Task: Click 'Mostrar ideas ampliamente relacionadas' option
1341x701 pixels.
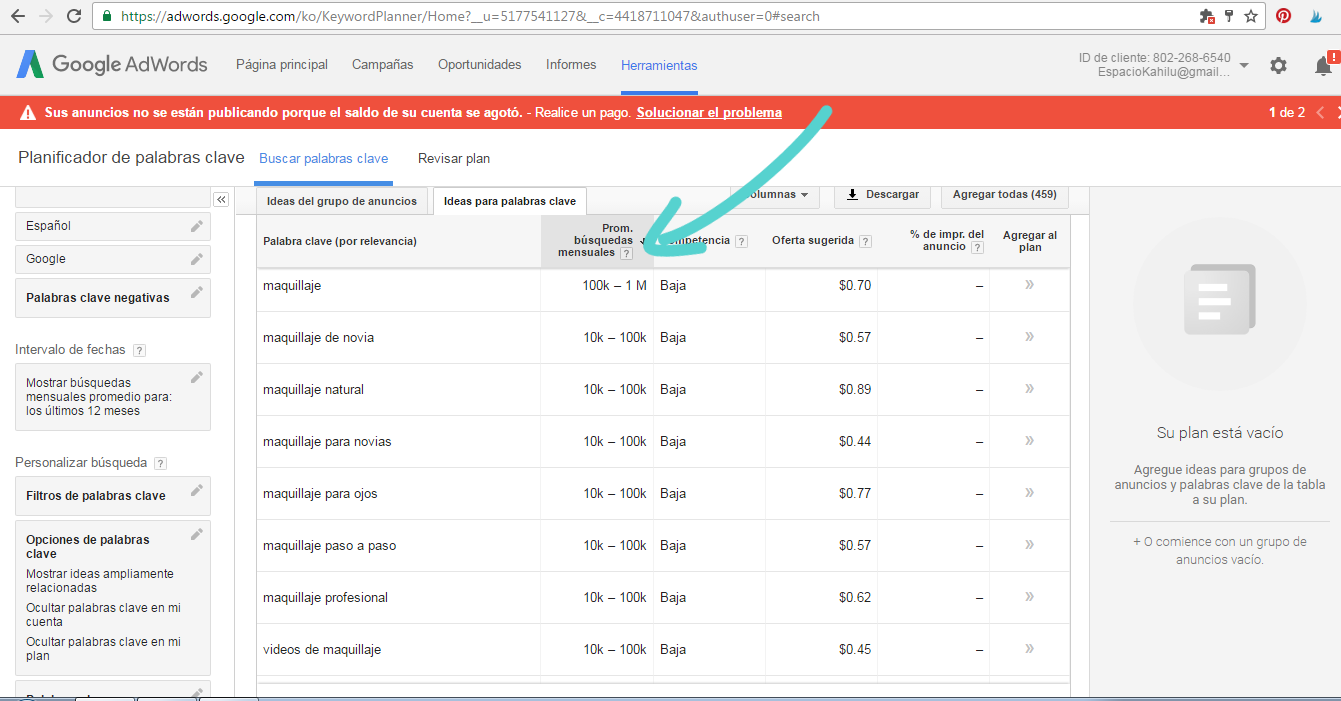Action: 100,581
